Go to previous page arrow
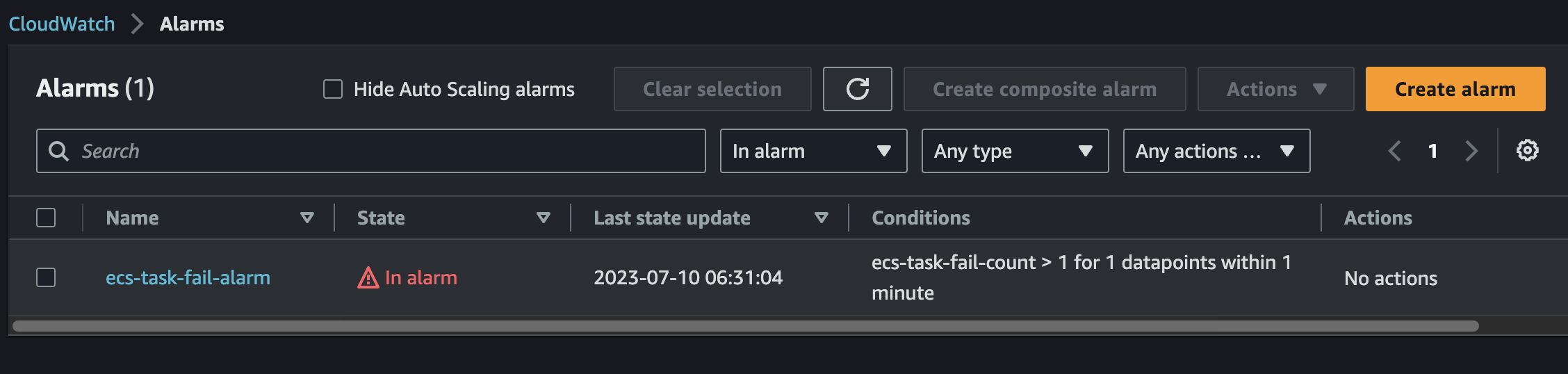This screenshot has height=374, width=1568. [x=1394, y=151]
